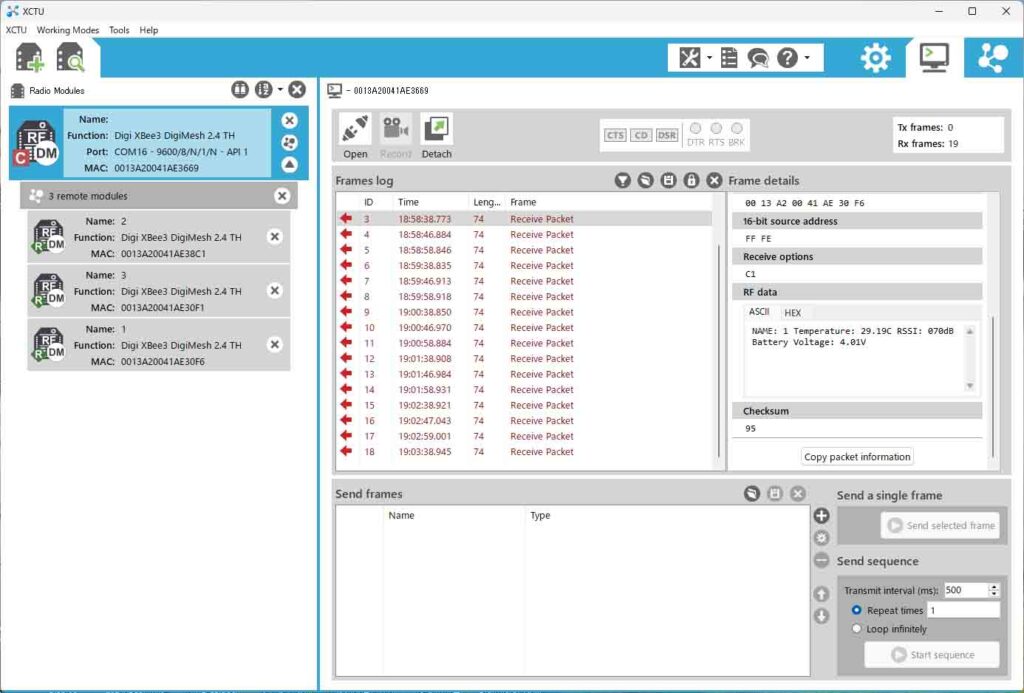Switch RF data view to HEX tab
This screenshot has width=1024, height=693.
tap(792, 313)
